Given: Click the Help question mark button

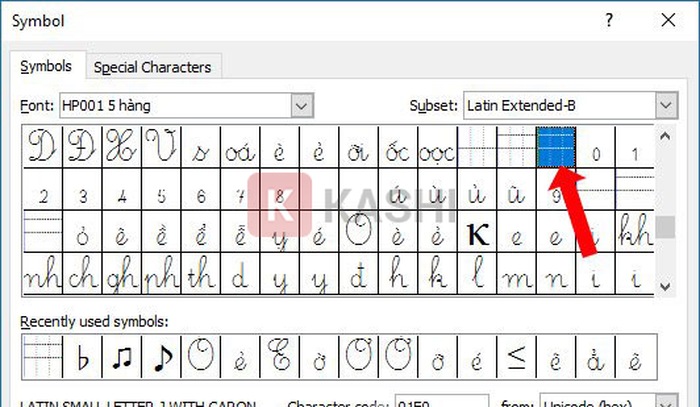Looking at the screenshot, I should 610,19.
